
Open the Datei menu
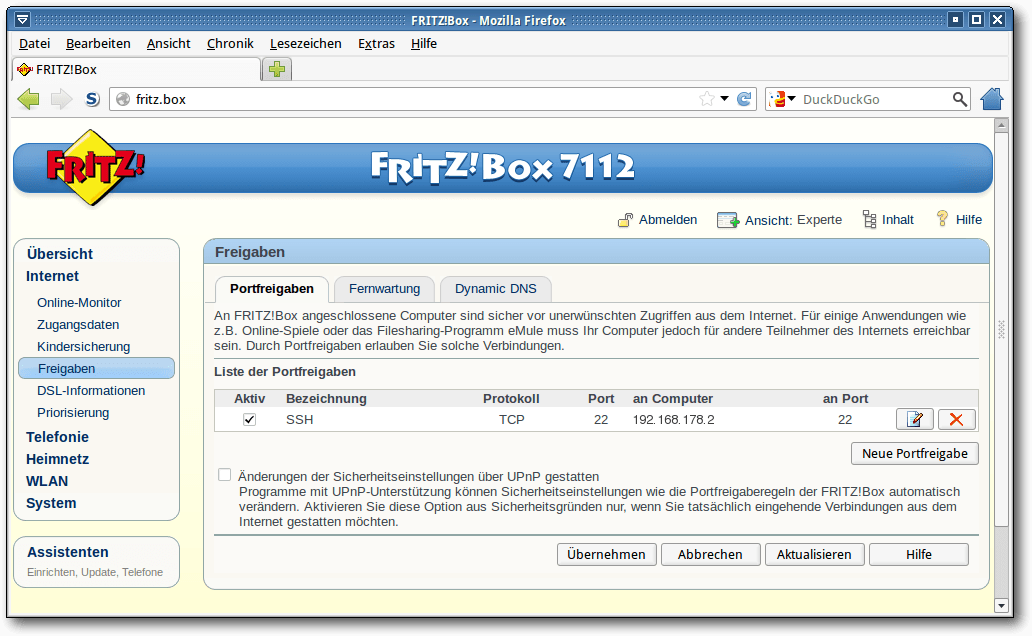[34, 43]
